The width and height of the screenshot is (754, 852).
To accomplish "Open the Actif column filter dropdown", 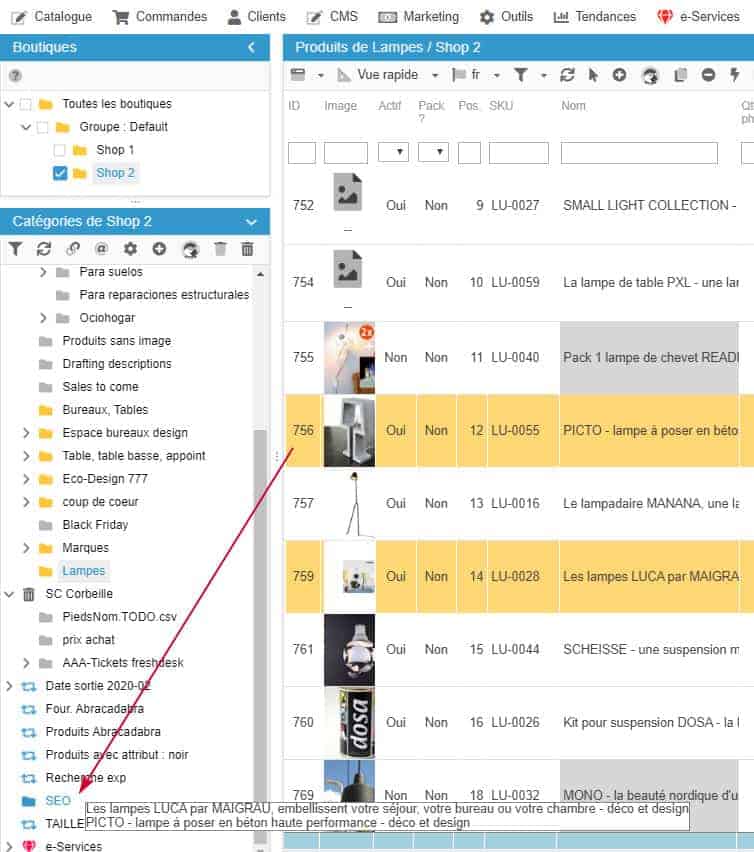I will [393, 152].
